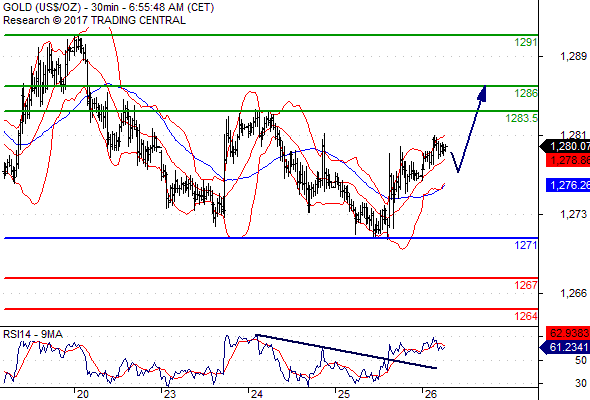Click the red 1264 support label
The width and height of the screenshot is (590, 400).
[526, 316]
